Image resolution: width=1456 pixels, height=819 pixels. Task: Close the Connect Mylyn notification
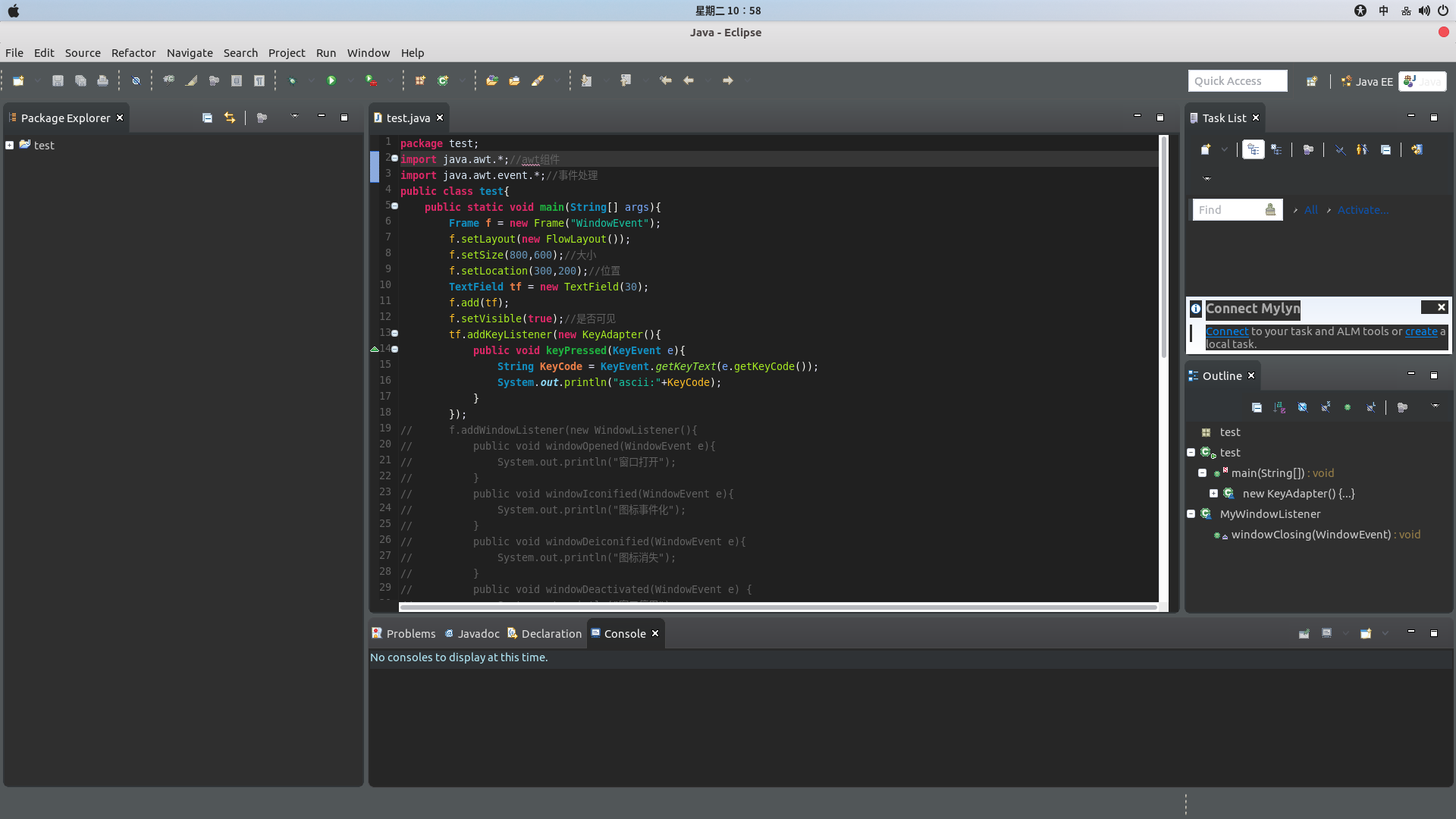pos(1441,306)
